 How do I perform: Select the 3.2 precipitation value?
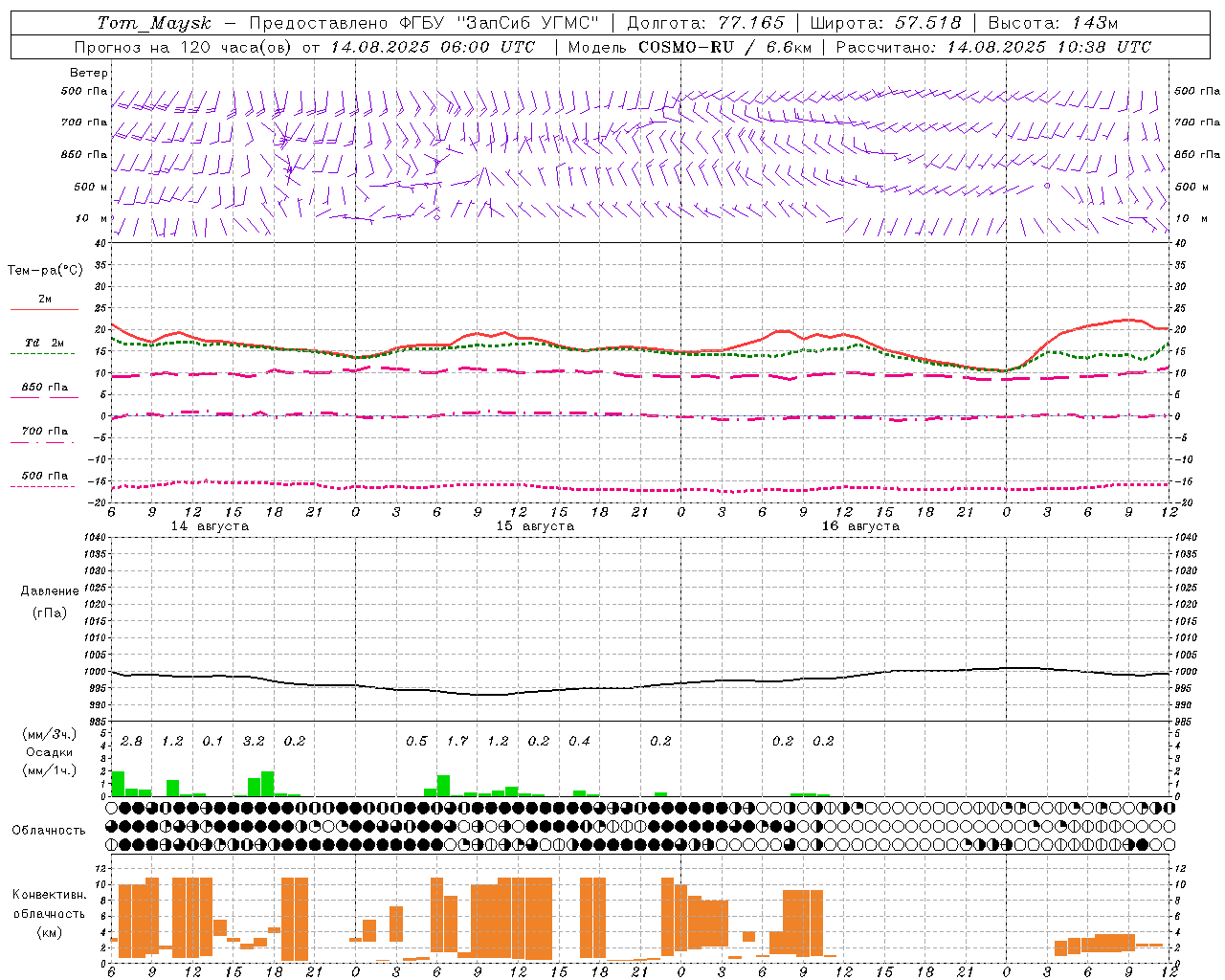[254, 741]
